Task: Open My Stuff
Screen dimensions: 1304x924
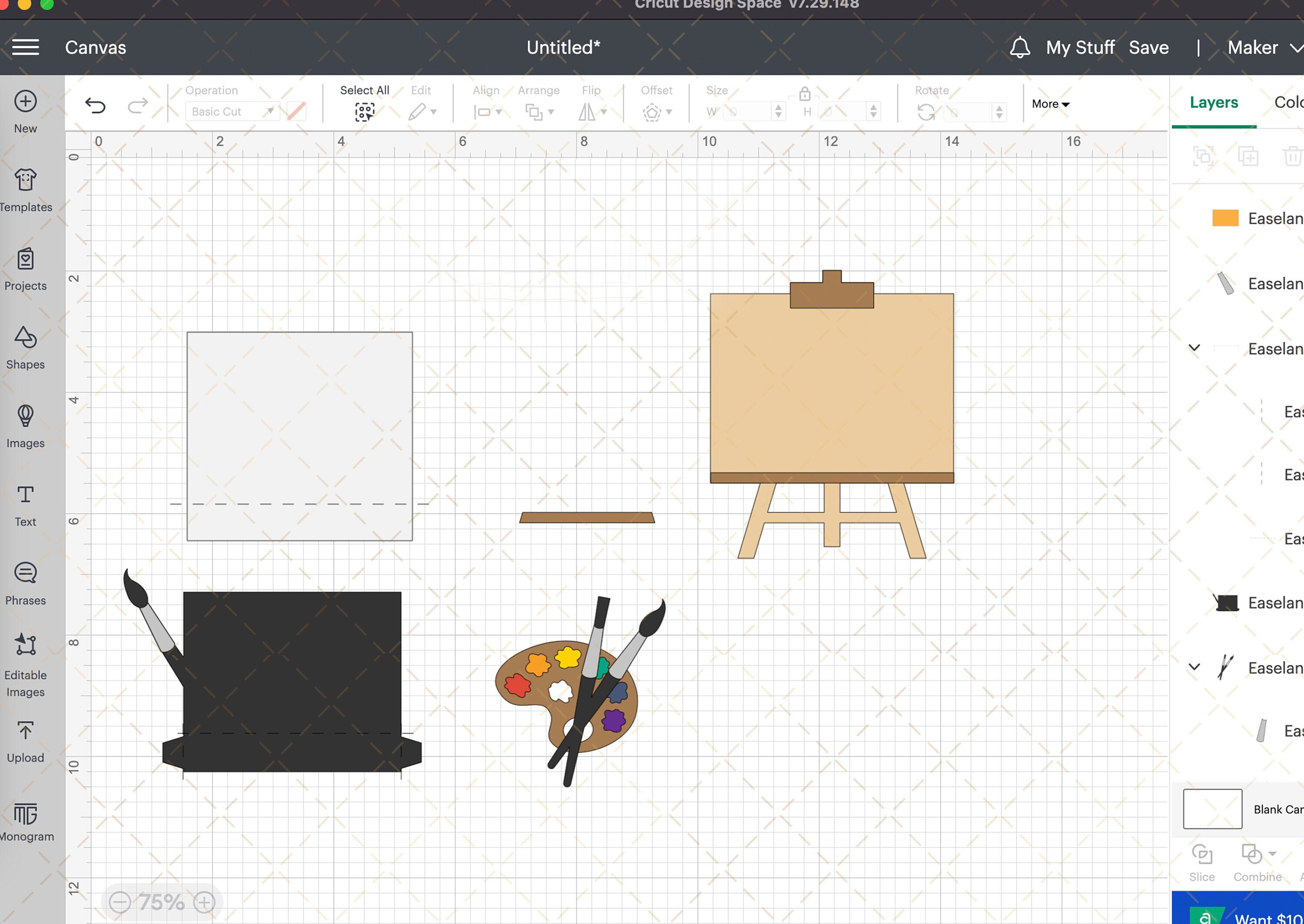Action: (1079, 47)
